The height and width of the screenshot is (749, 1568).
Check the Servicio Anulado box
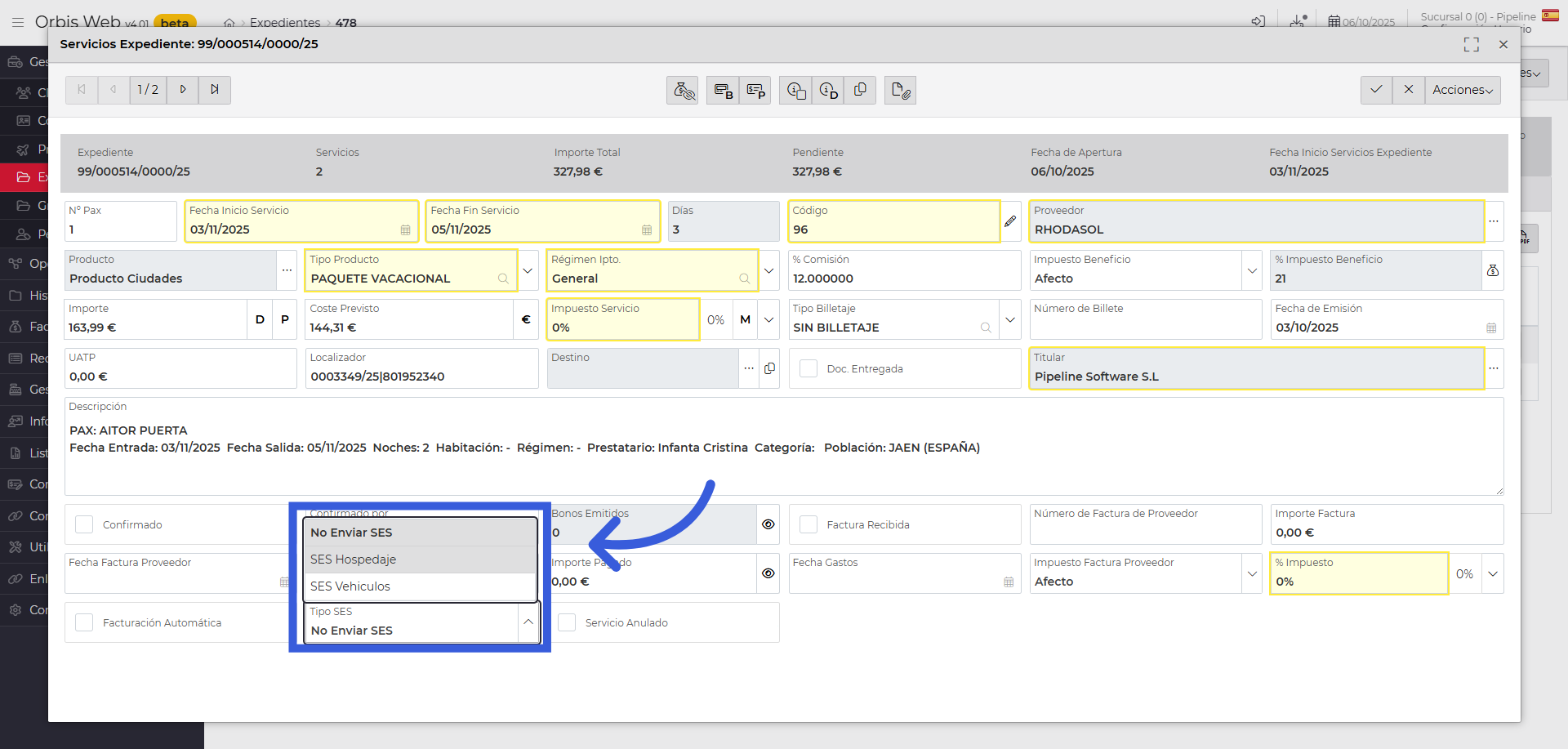click(567, 622)
